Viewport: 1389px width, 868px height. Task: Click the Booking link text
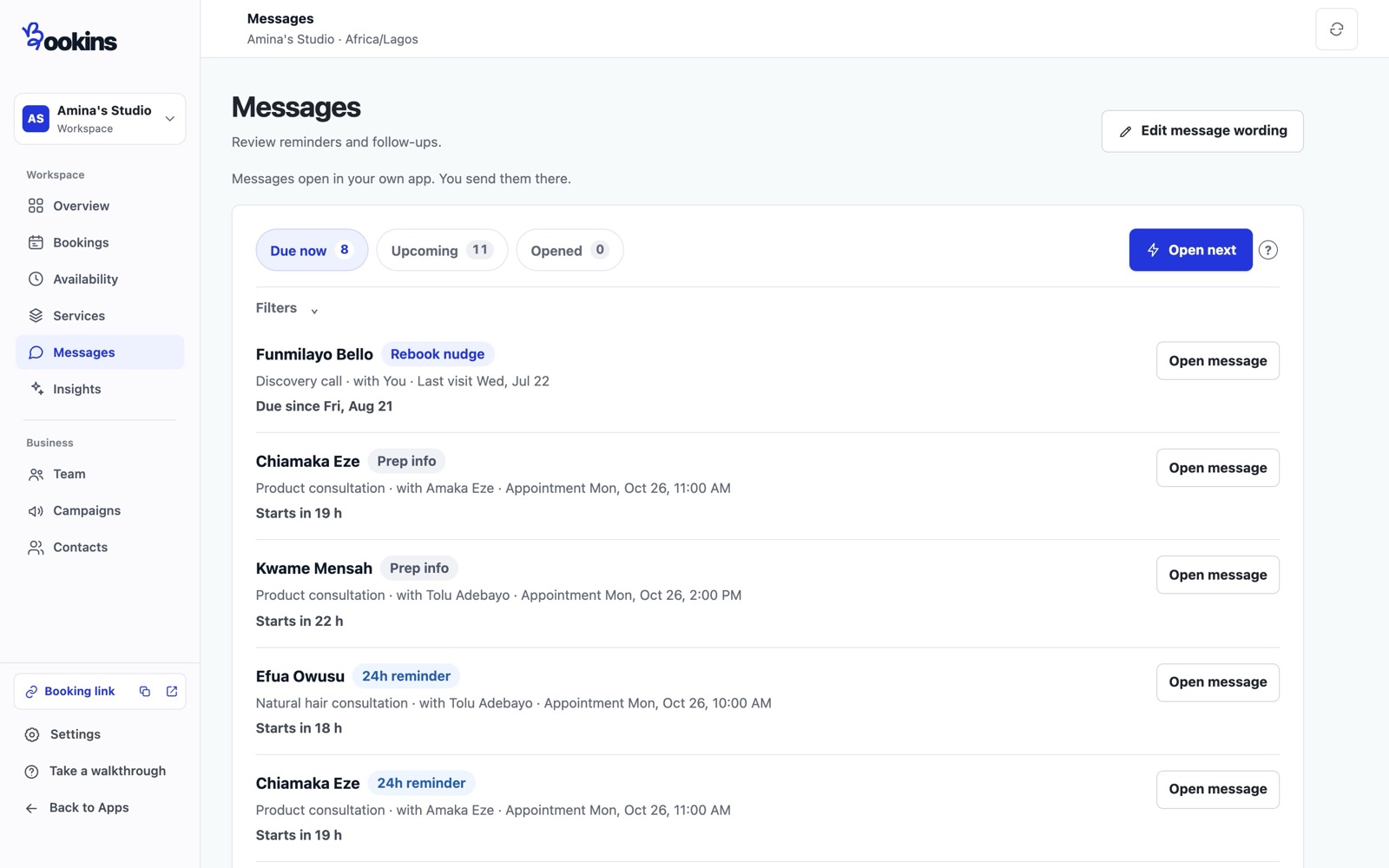(80, 691)
